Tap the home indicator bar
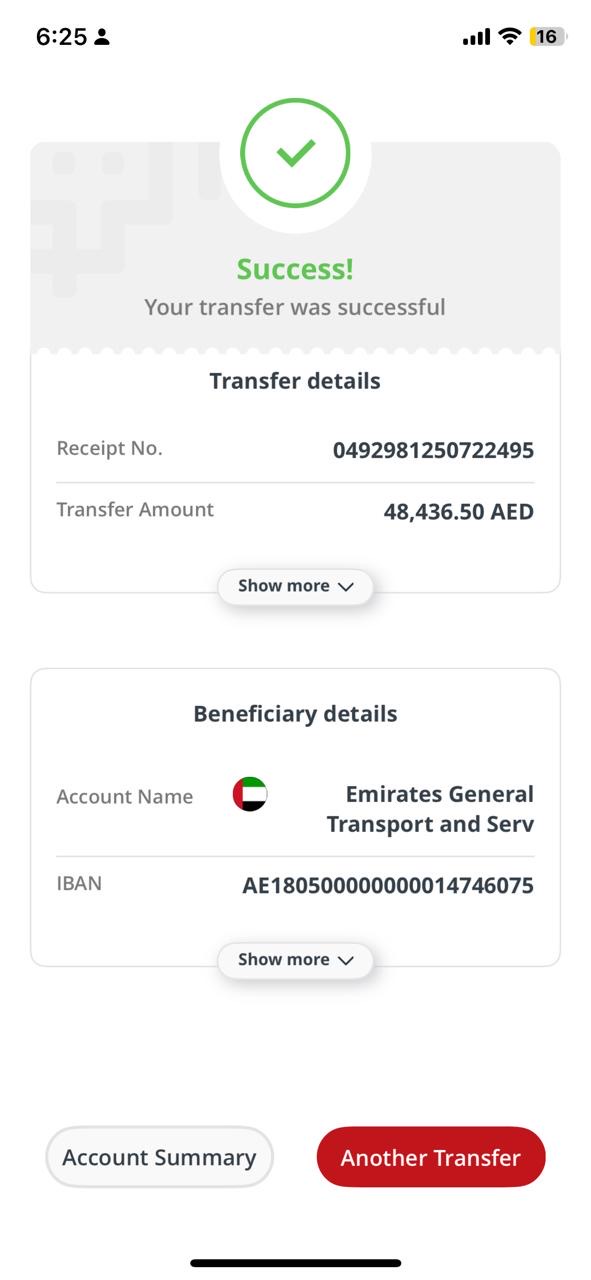The height and width of the screenshot is (1280, 591). click(x=296, y=1263)
